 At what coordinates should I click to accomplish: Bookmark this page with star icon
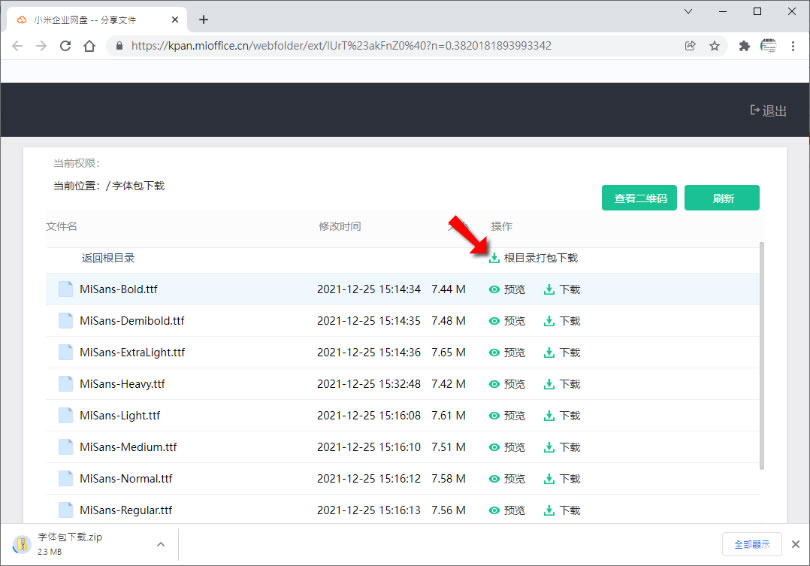coord(714,46)
